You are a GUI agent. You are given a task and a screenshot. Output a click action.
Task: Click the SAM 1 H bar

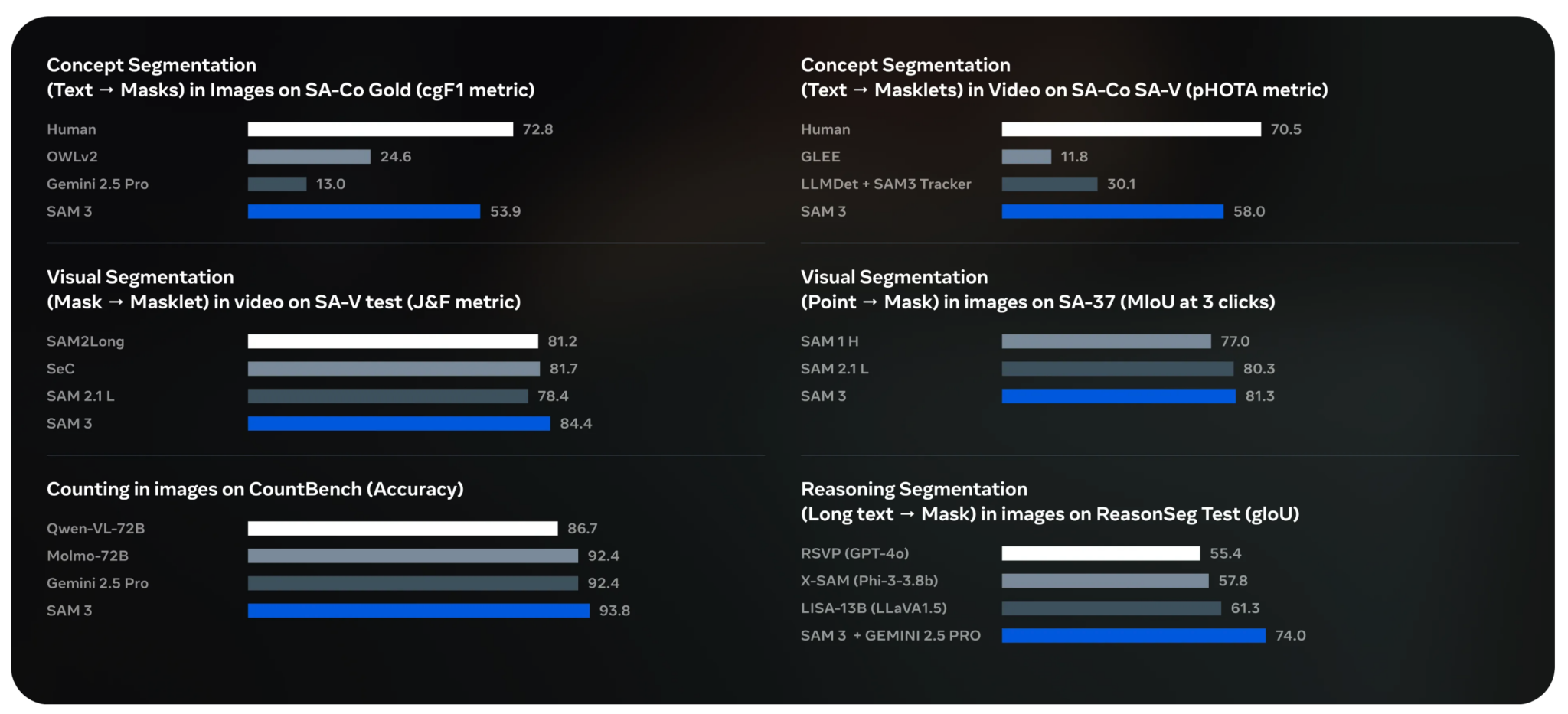pos(1106,341)
